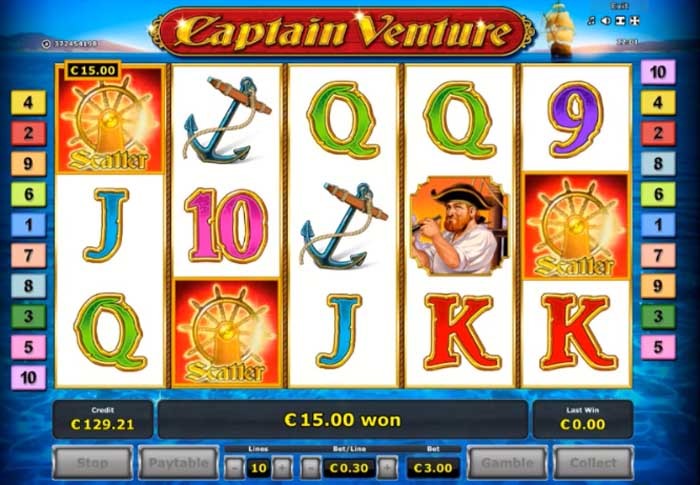
Task: Raise Bet/Line with the plus button
Action: point(387,468)
